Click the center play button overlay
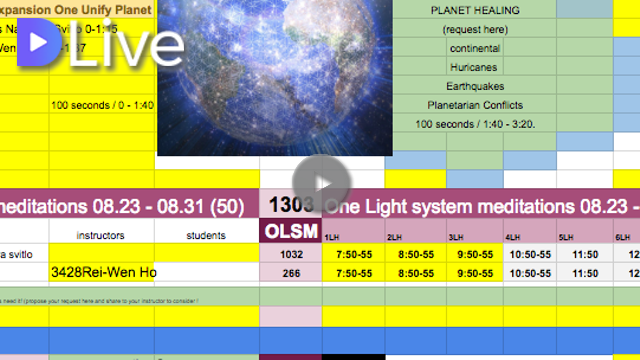640x360 pixels. pyautogui.click(x=322, y=184)
